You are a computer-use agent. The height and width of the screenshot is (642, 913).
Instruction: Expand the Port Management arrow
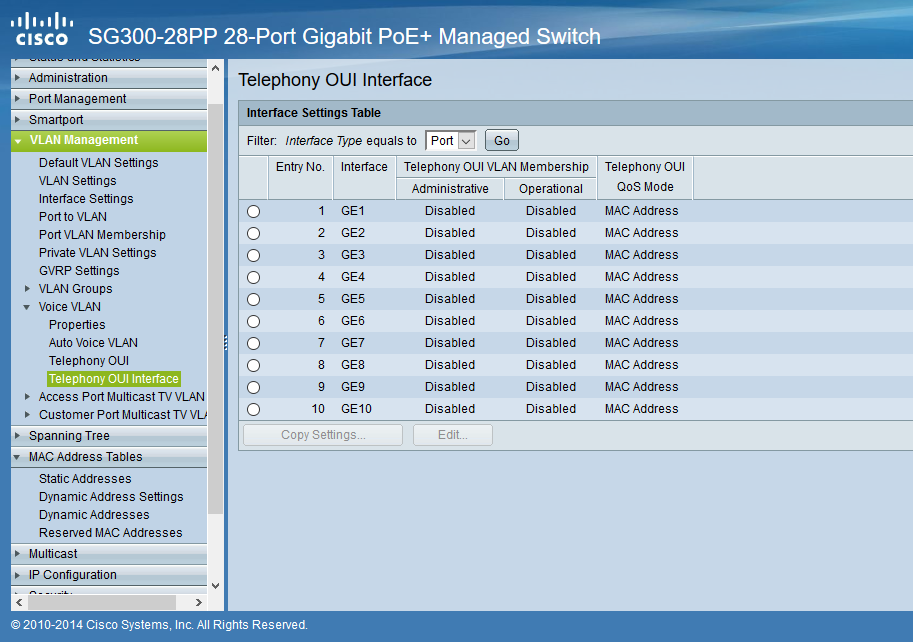(x=17, y=98)
